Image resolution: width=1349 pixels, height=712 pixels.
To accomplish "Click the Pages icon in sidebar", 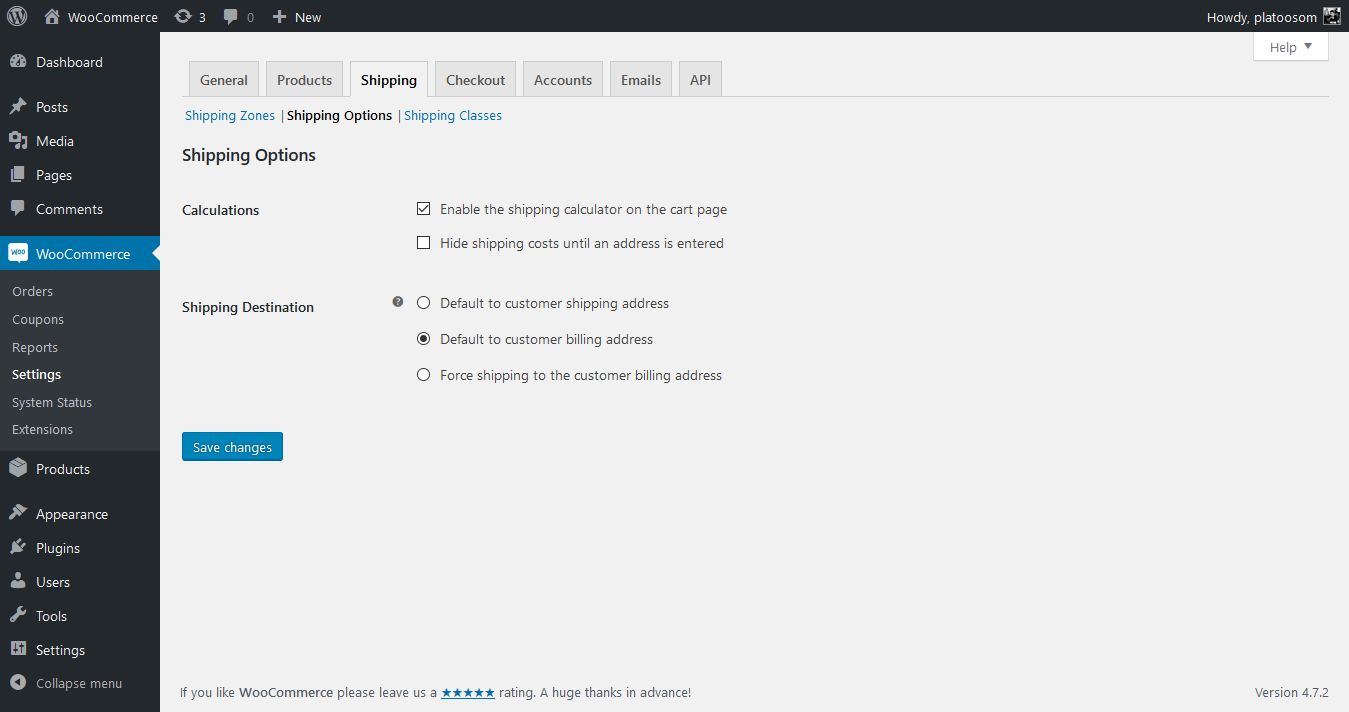I will tap(18, 175).
